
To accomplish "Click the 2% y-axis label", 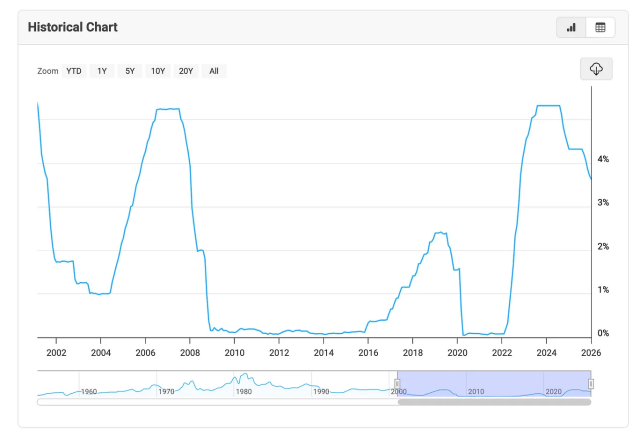I will pyautogui.click(x=603, y=246).
